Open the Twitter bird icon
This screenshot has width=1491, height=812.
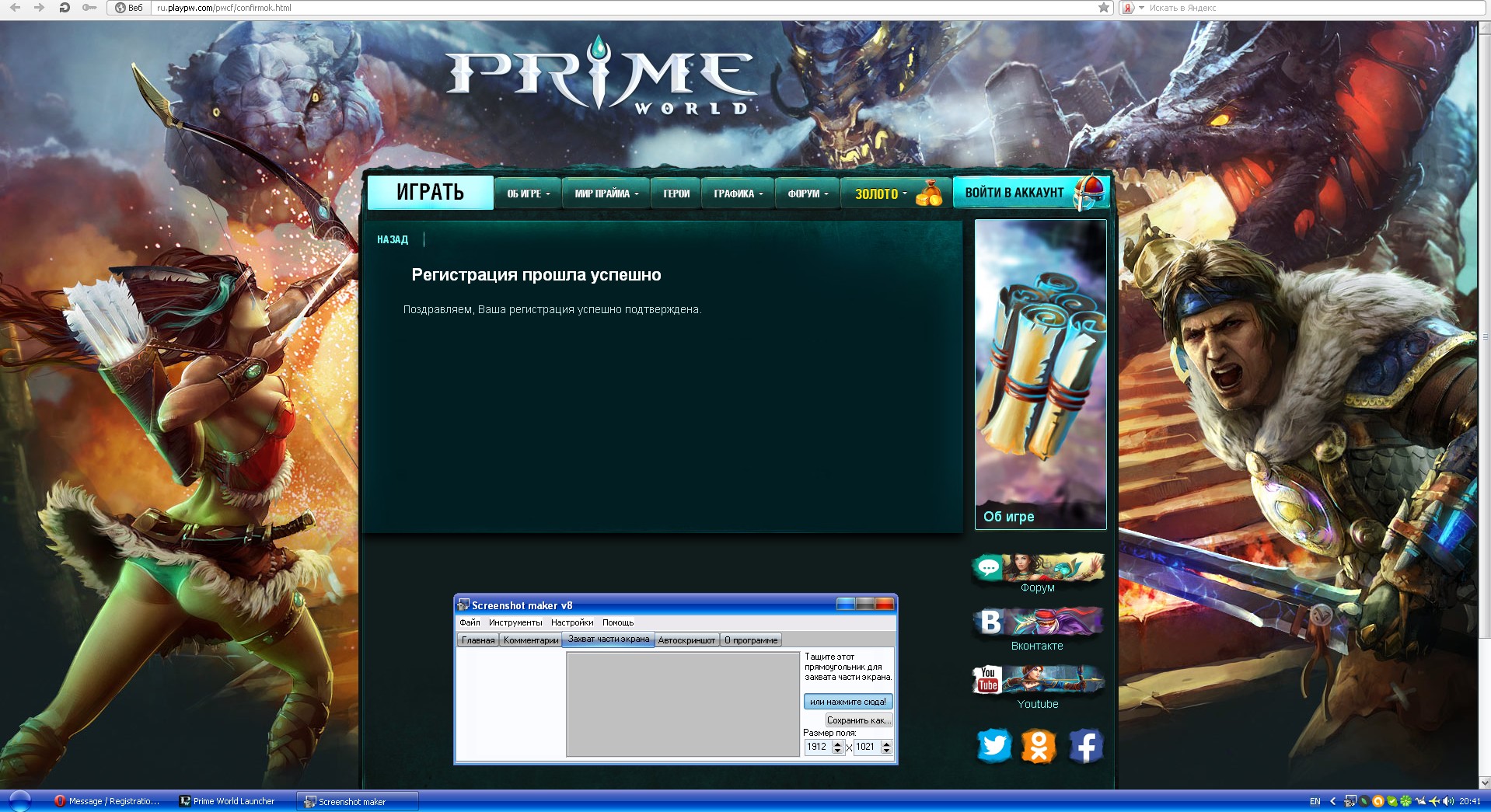993,746
